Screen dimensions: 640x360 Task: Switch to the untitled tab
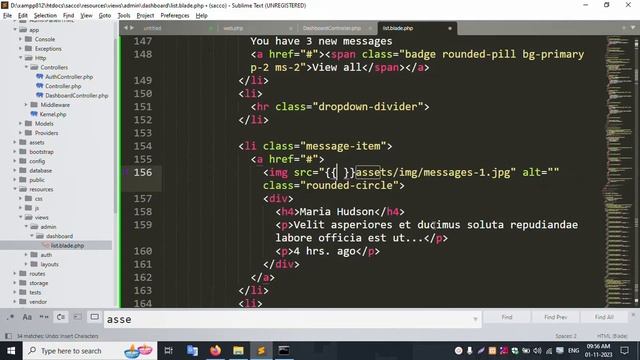click(152, 28)
